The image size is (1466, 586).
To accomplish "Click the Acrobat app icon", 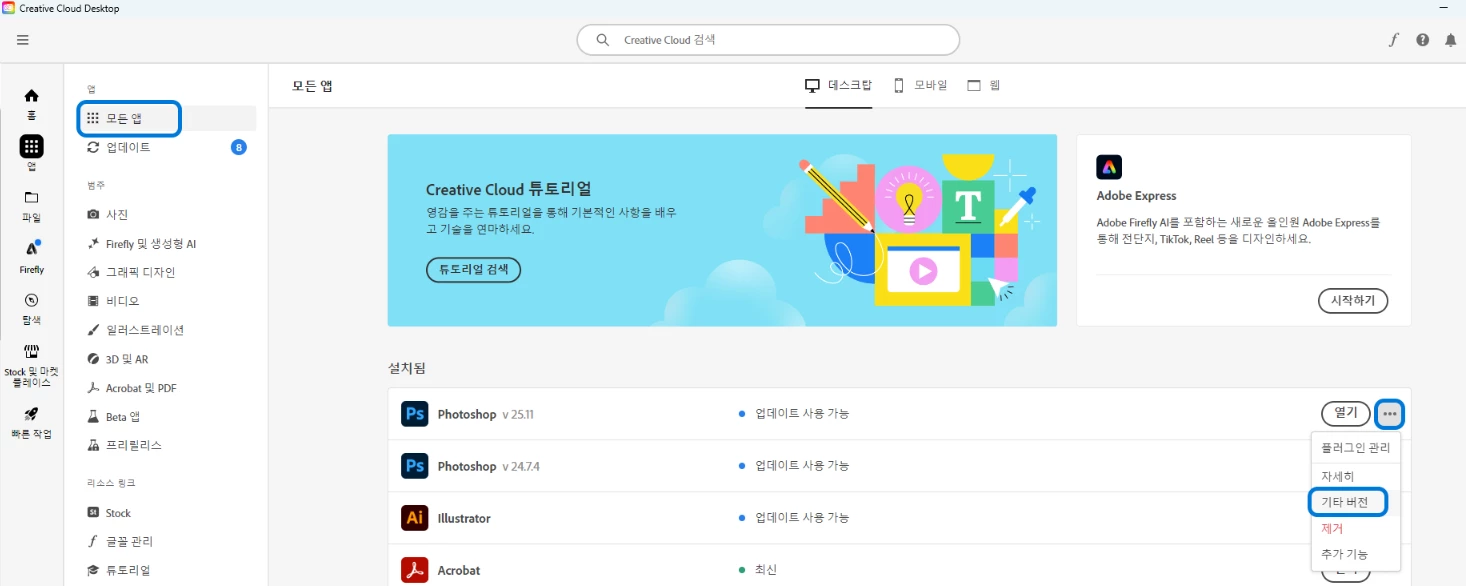I will click(415, 570).
